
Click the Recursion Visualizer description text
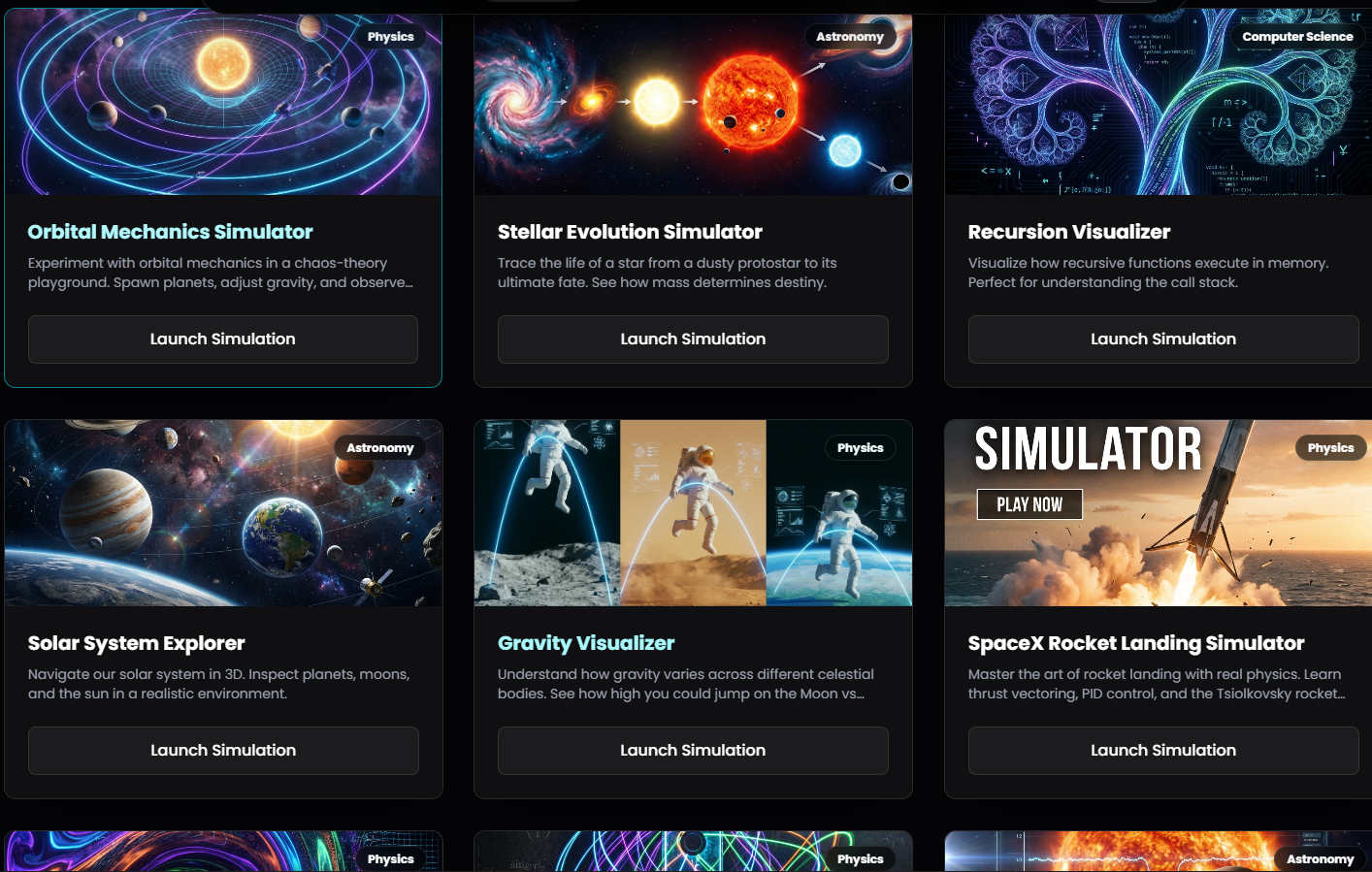[x=1148, y=273]
